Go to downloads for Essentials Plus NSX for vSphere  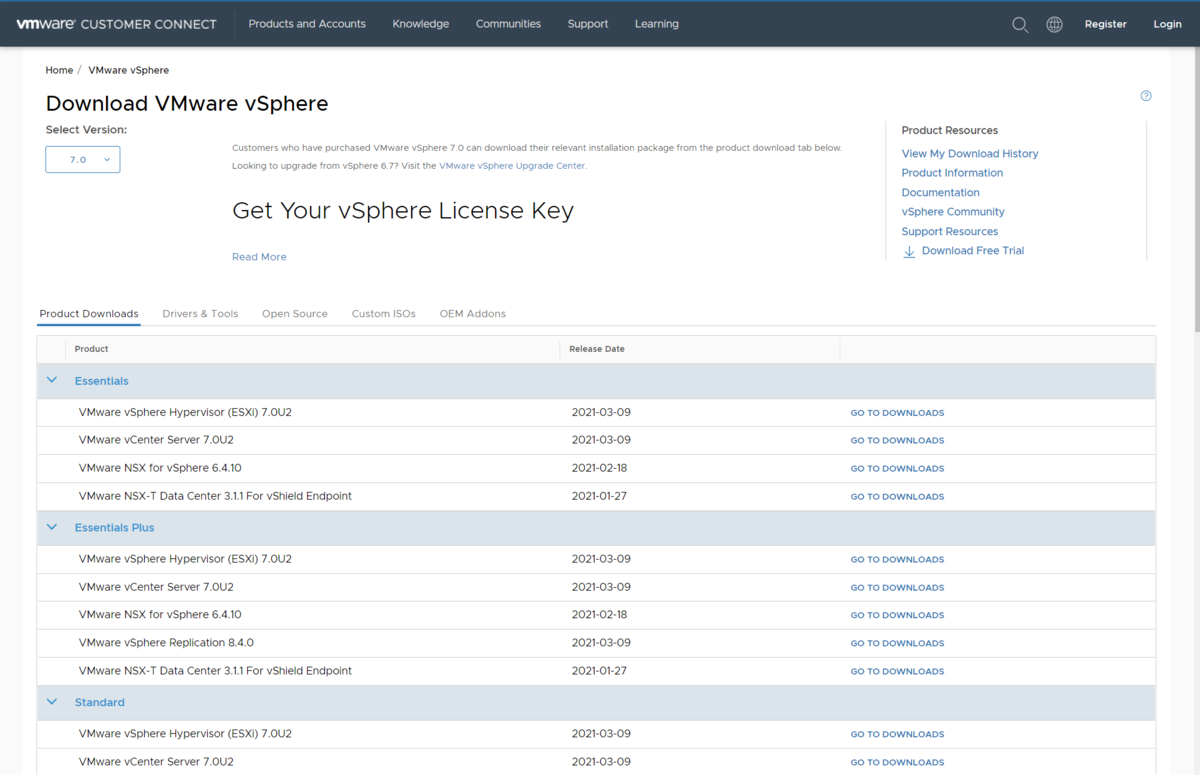897,615
